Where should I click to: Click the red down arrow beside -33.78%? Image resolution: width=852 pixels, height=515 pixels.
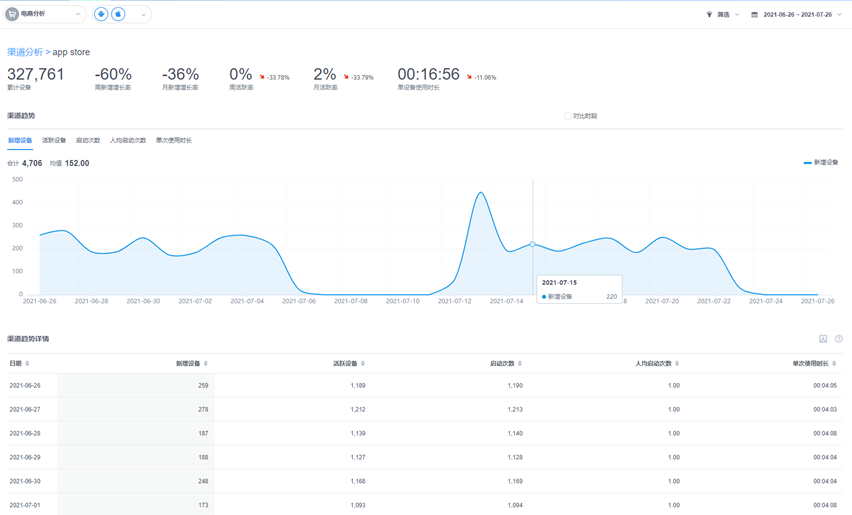tap(262, 77)
